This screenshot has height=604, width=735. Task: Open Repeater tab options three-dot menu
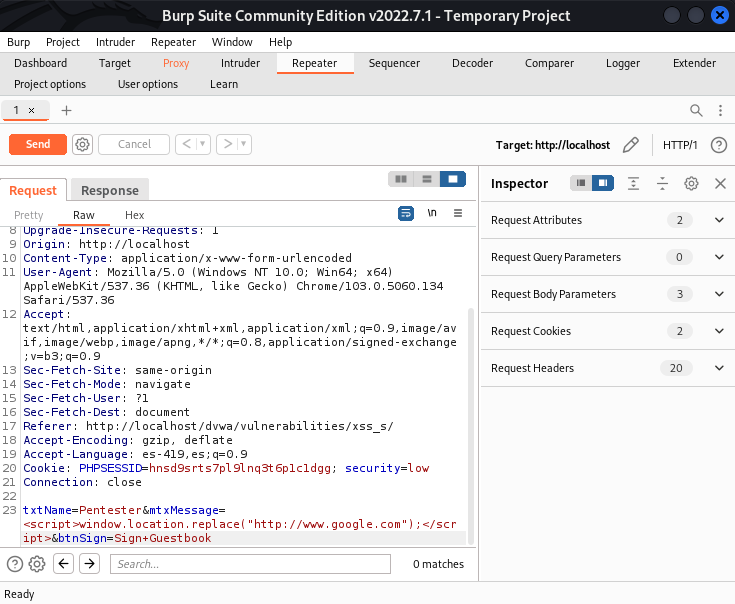[x=720, y=111]
